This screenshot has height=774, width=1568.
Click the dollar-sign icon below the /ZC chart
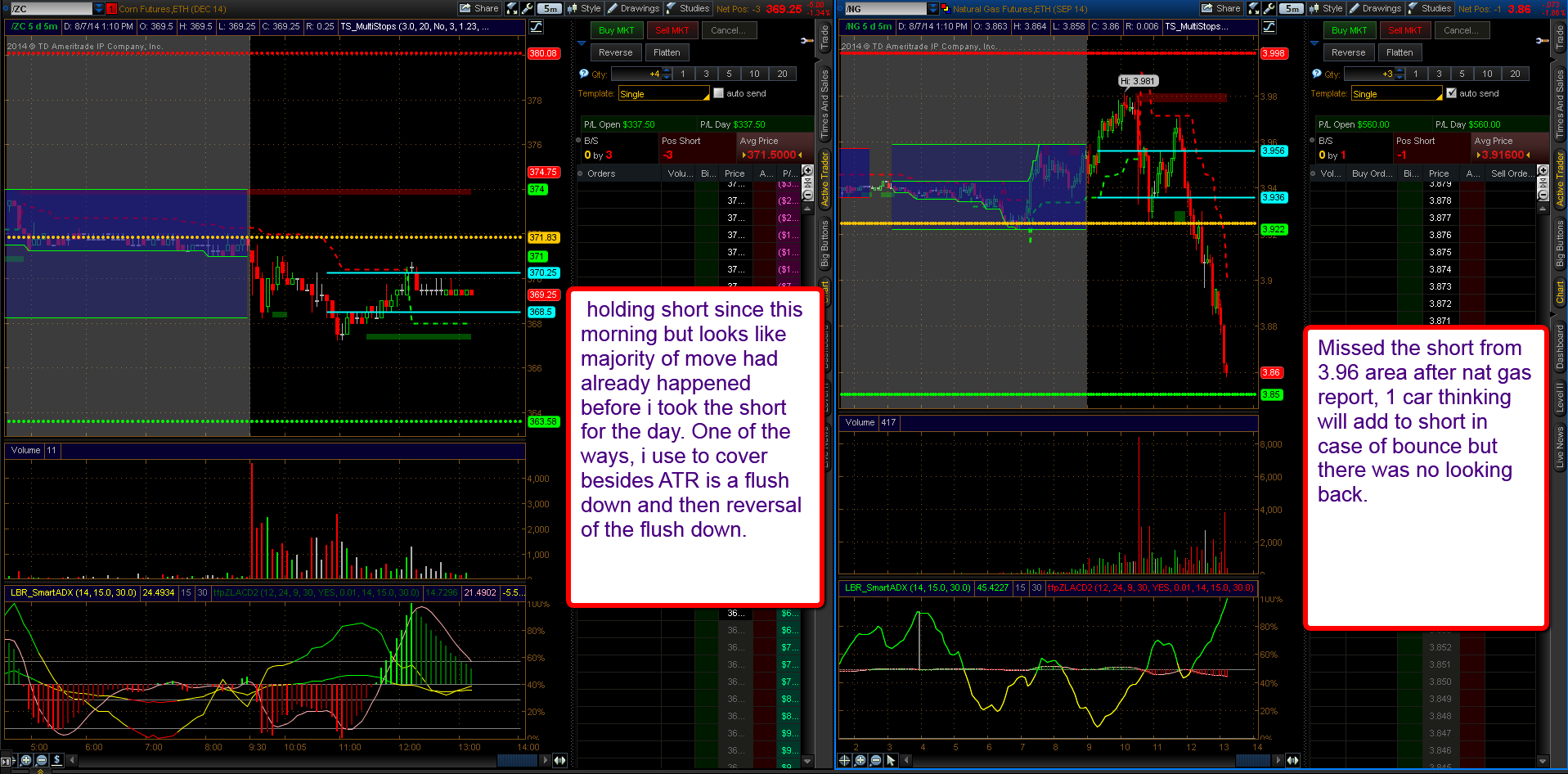tap(56, 760)
